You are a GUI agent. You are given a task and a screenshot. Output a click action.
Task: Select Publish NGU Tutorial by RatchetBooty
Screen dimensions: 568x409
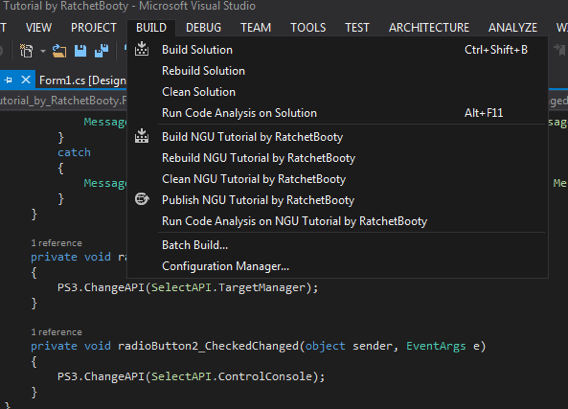pos(337,200)
